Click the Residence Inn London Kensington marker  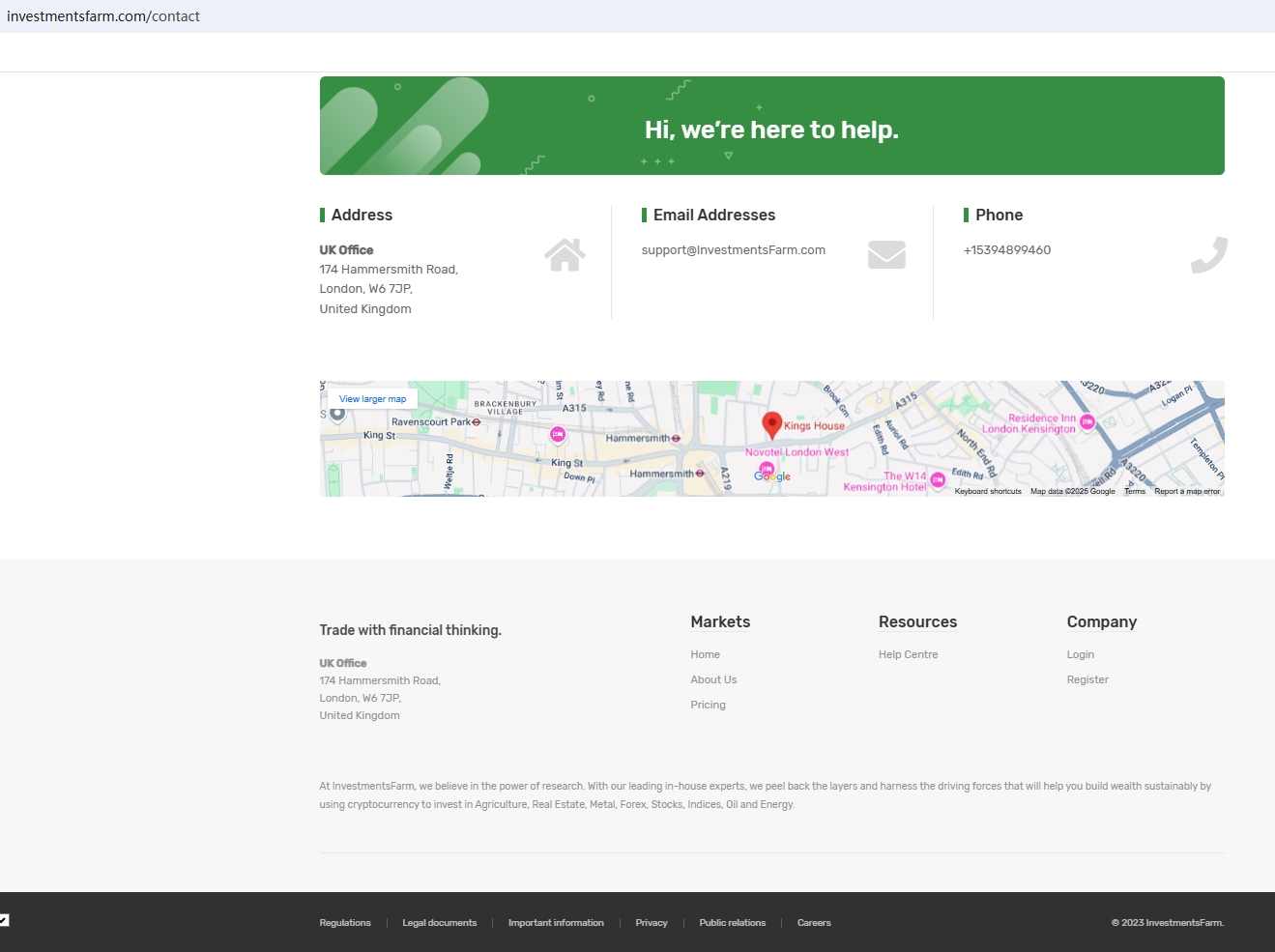(1087, 422)
